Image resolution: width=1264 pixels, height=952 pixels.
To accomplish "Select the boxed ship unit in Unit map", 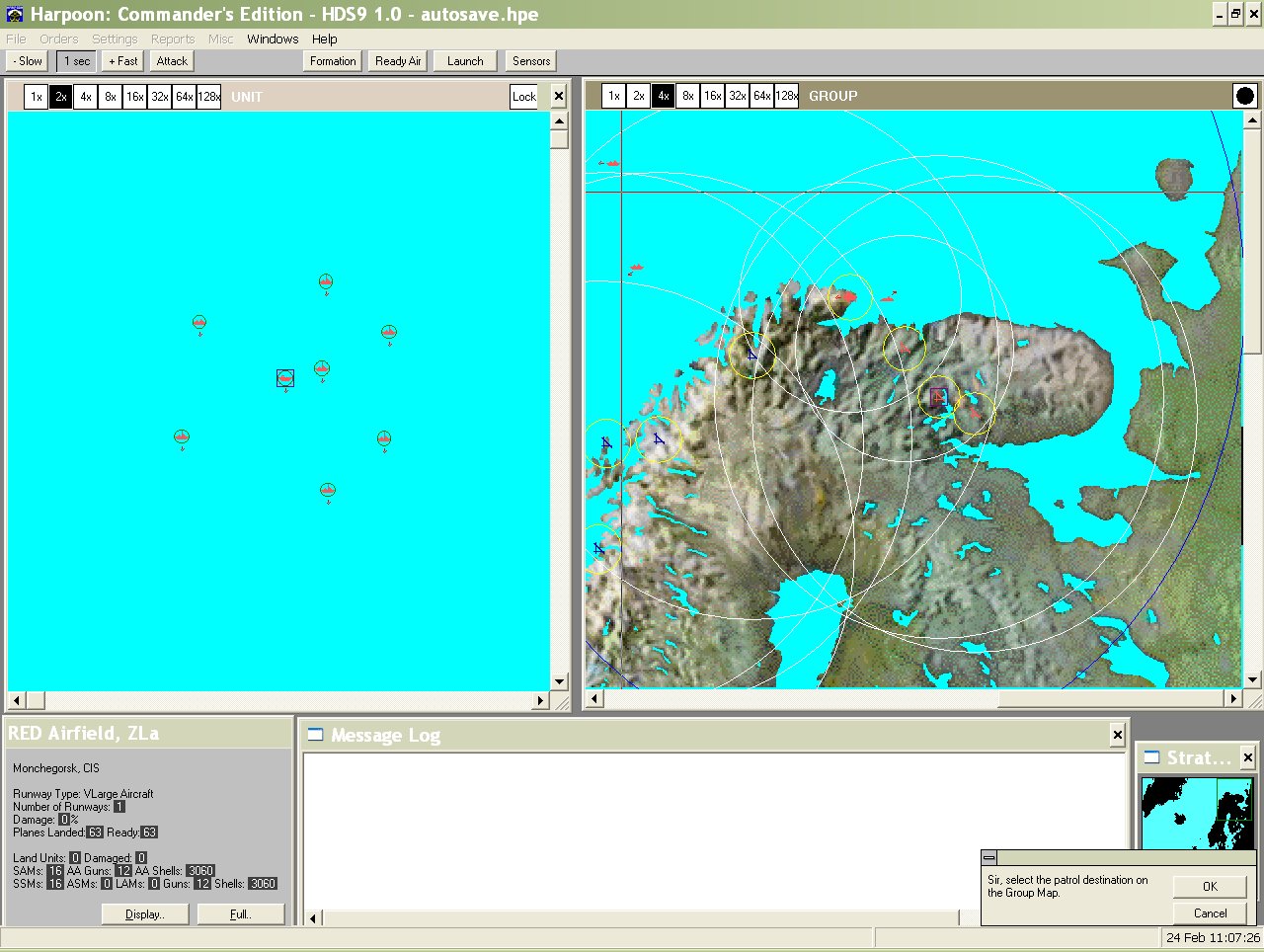I will click(285, 378).
